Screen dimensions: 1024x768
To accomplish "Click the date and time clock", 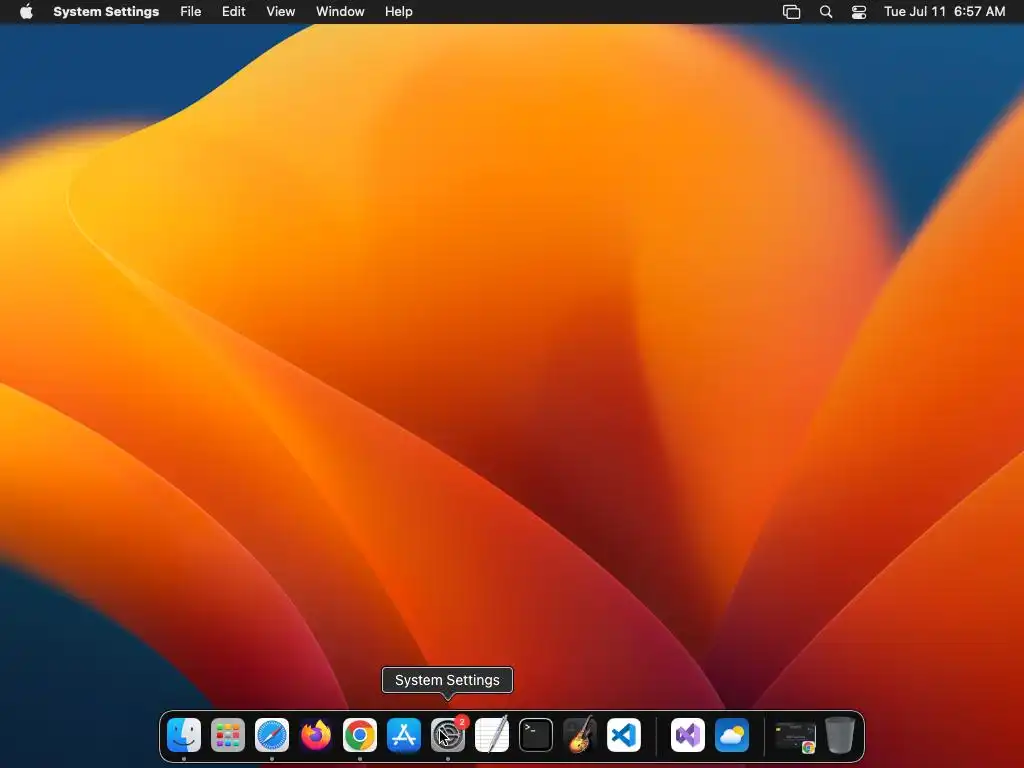I will pyautogui.click(x=944, y=12).
